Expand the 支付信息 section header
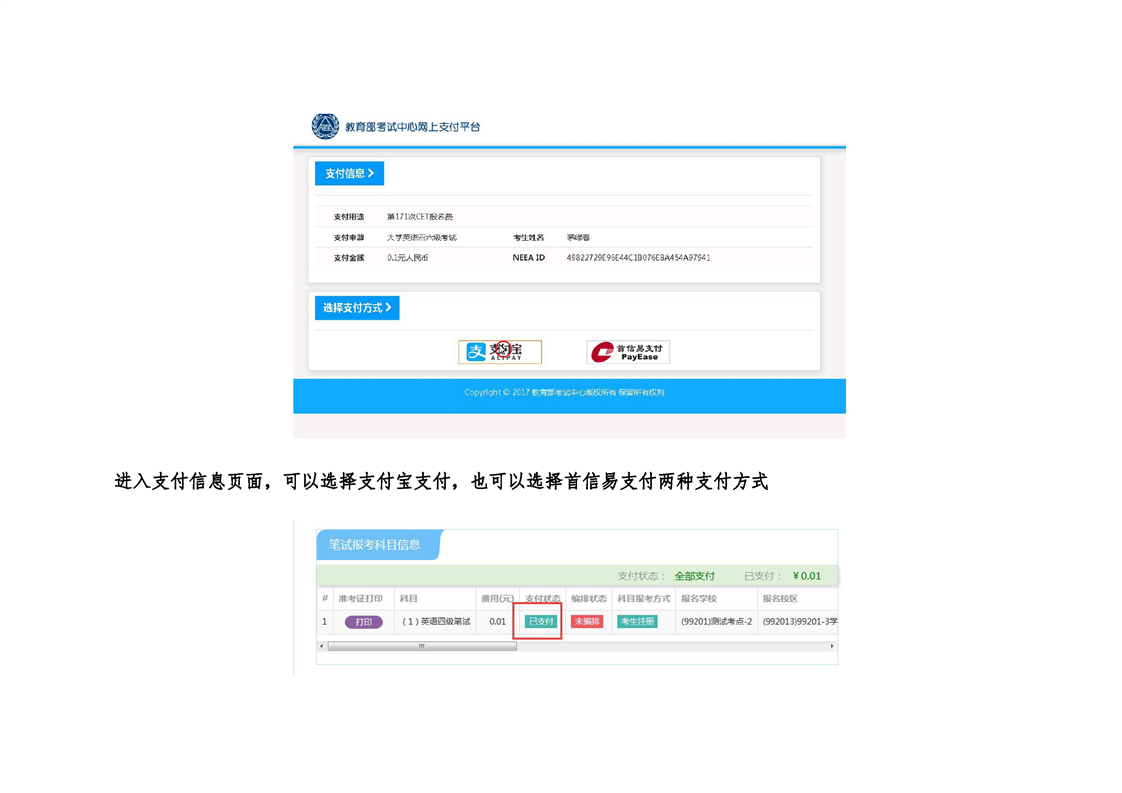 click(349, 173)
